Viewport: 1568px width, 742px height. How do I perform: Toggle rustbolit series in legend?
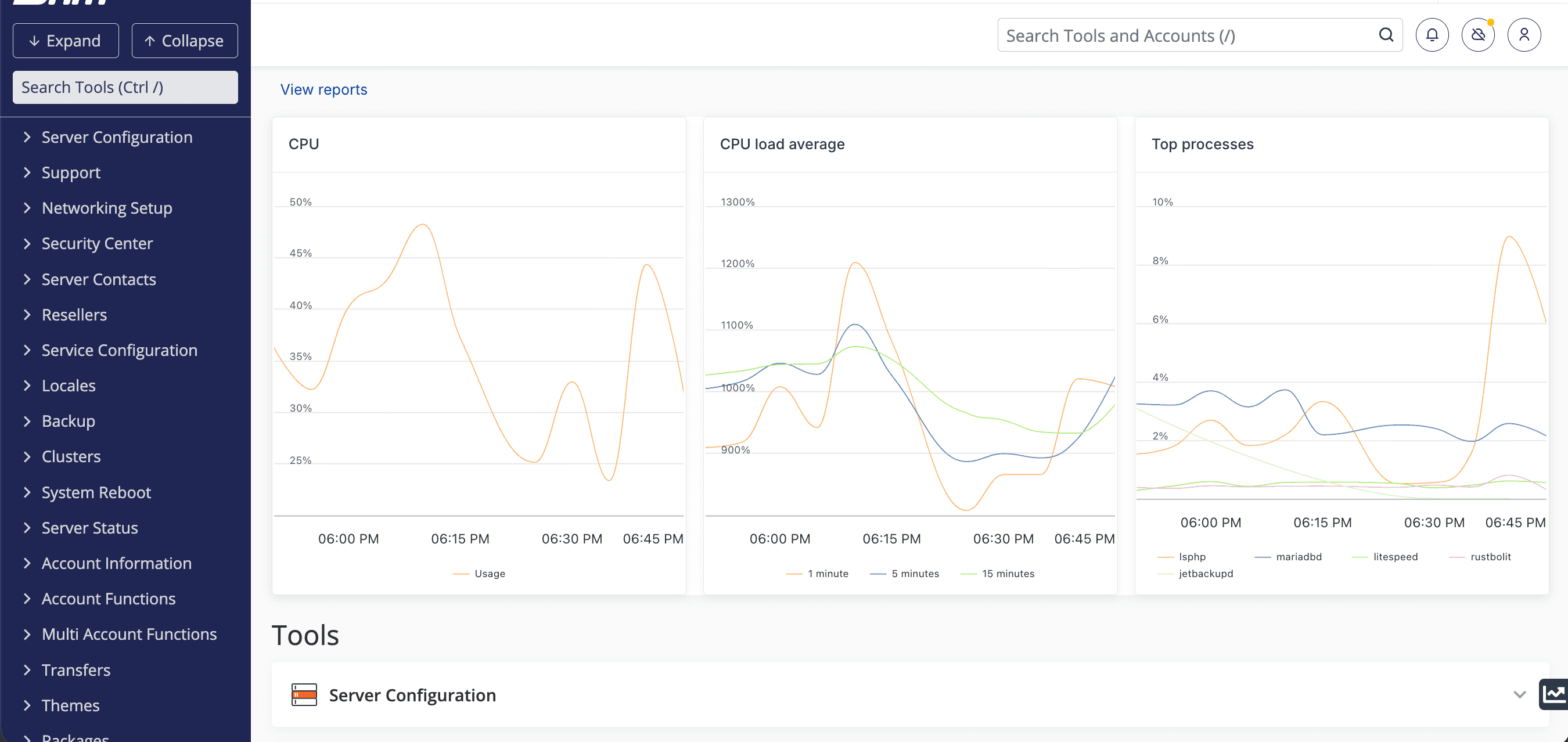click(1480, 556)
